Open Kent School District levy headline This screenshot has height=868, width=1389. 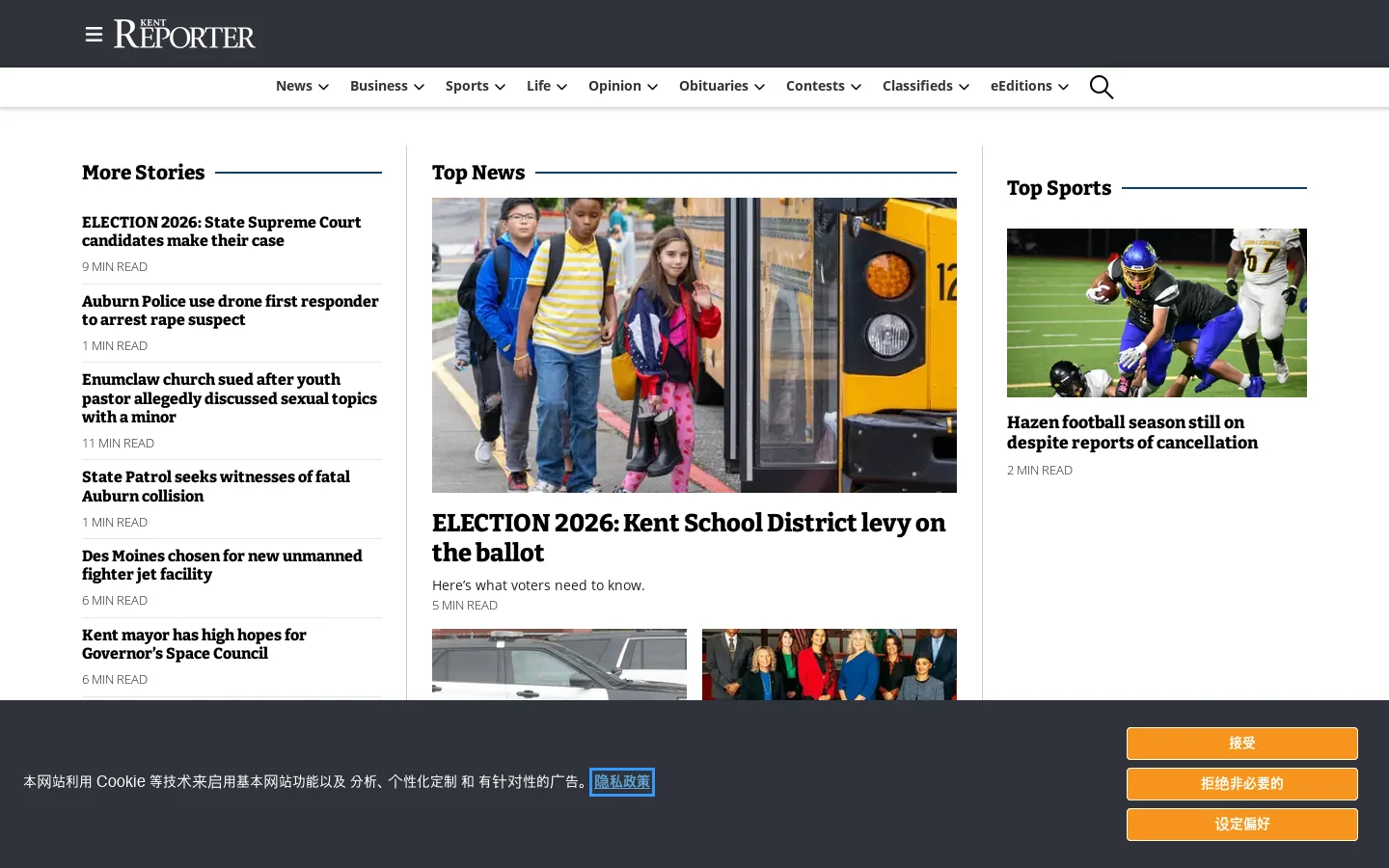pos(689,537)
